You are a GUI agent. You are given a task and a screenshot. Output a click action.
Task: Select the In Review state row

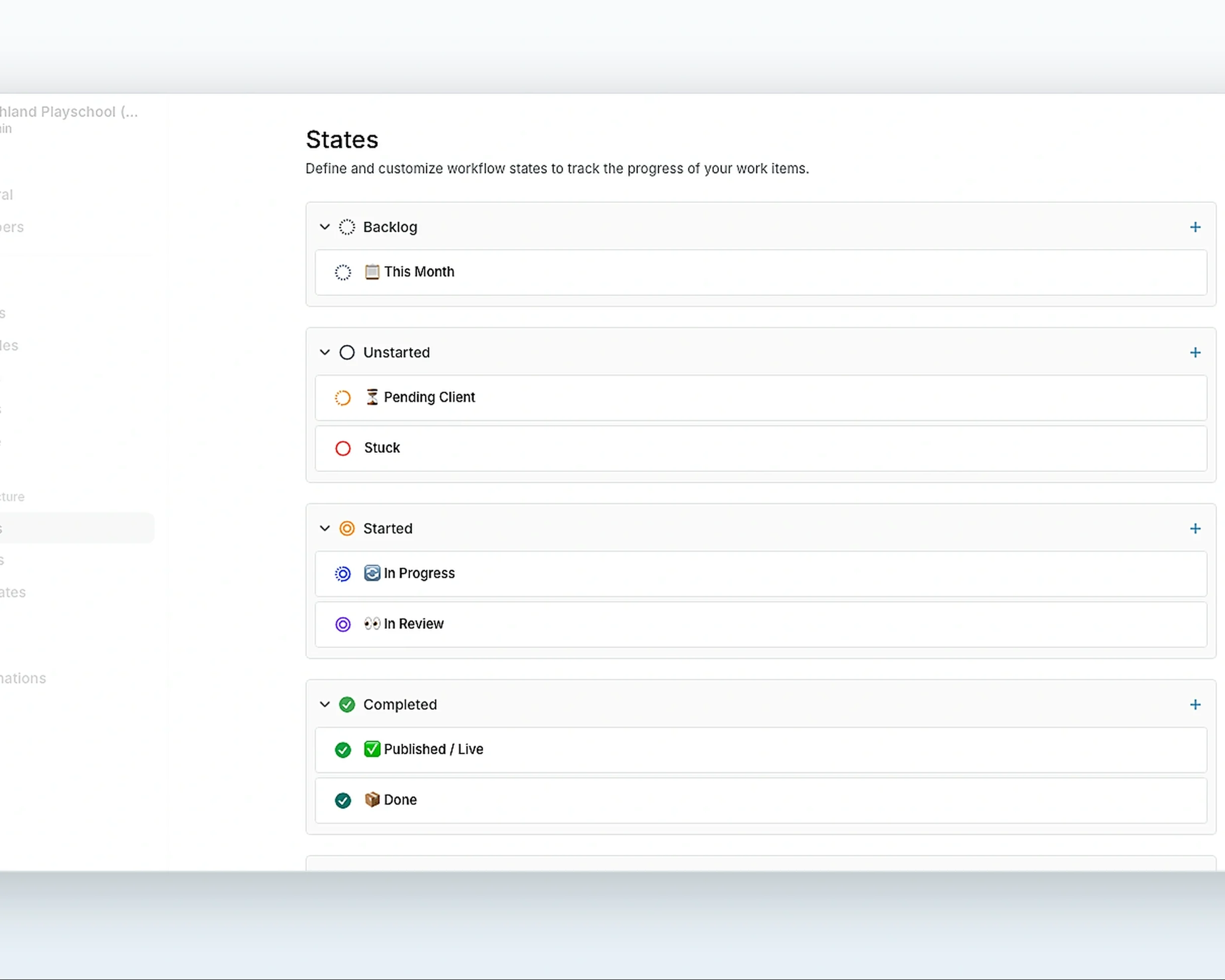[x=761, y=625]
